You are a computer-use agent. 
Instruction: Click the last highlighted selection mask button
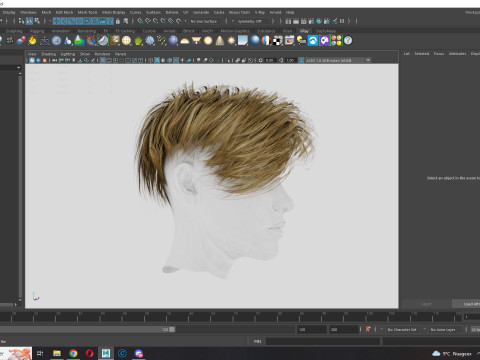point(110,21)
